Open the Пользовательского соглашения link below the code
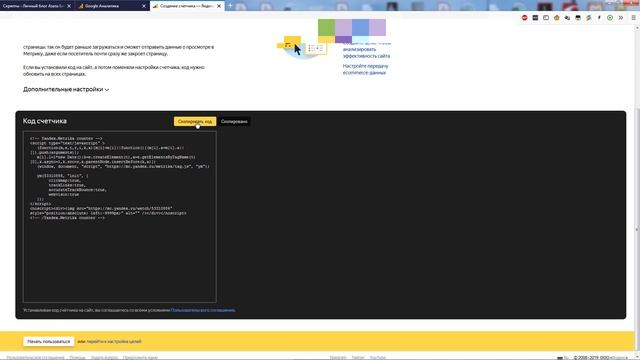This screenshot has width=640, height=360. tap(203, 310)
